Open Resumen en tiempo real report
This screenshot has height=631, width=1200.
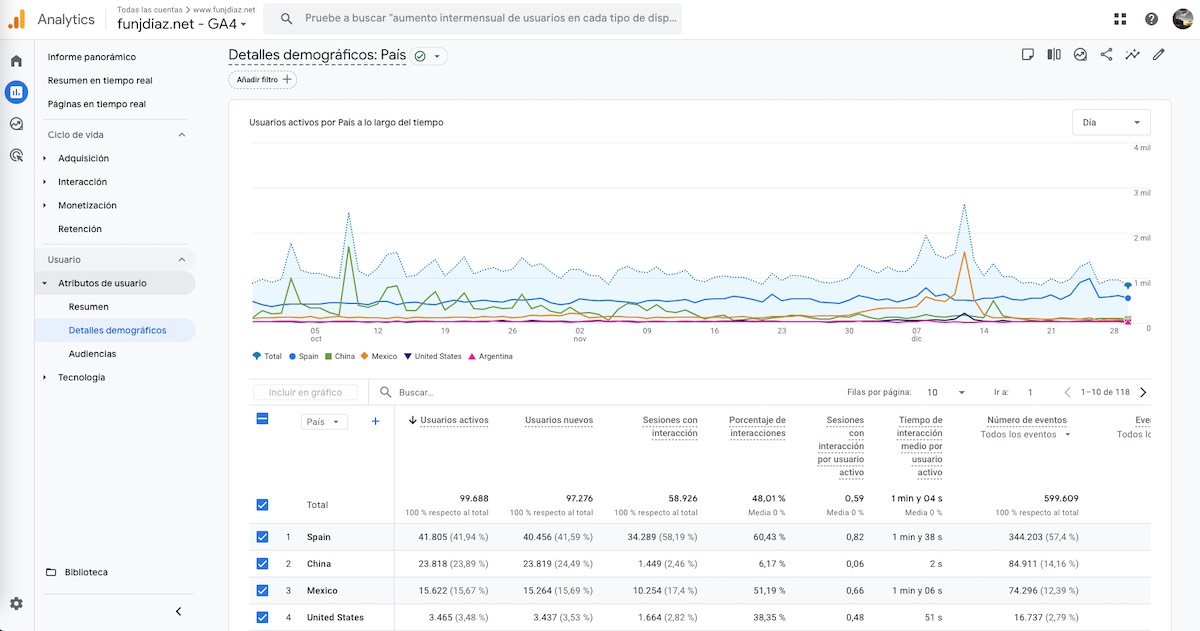(100, 80)
